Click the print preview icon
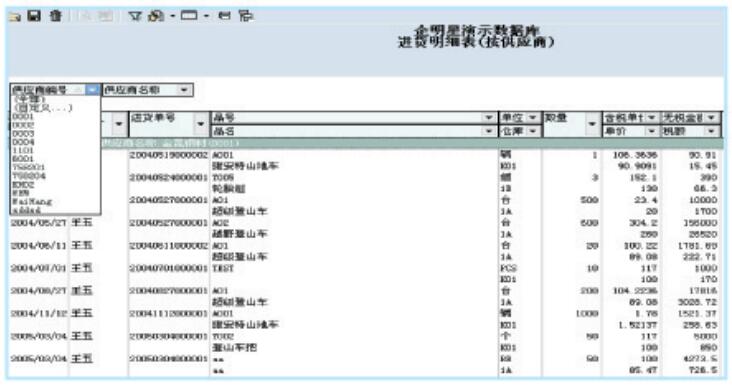 pos(246,16)
